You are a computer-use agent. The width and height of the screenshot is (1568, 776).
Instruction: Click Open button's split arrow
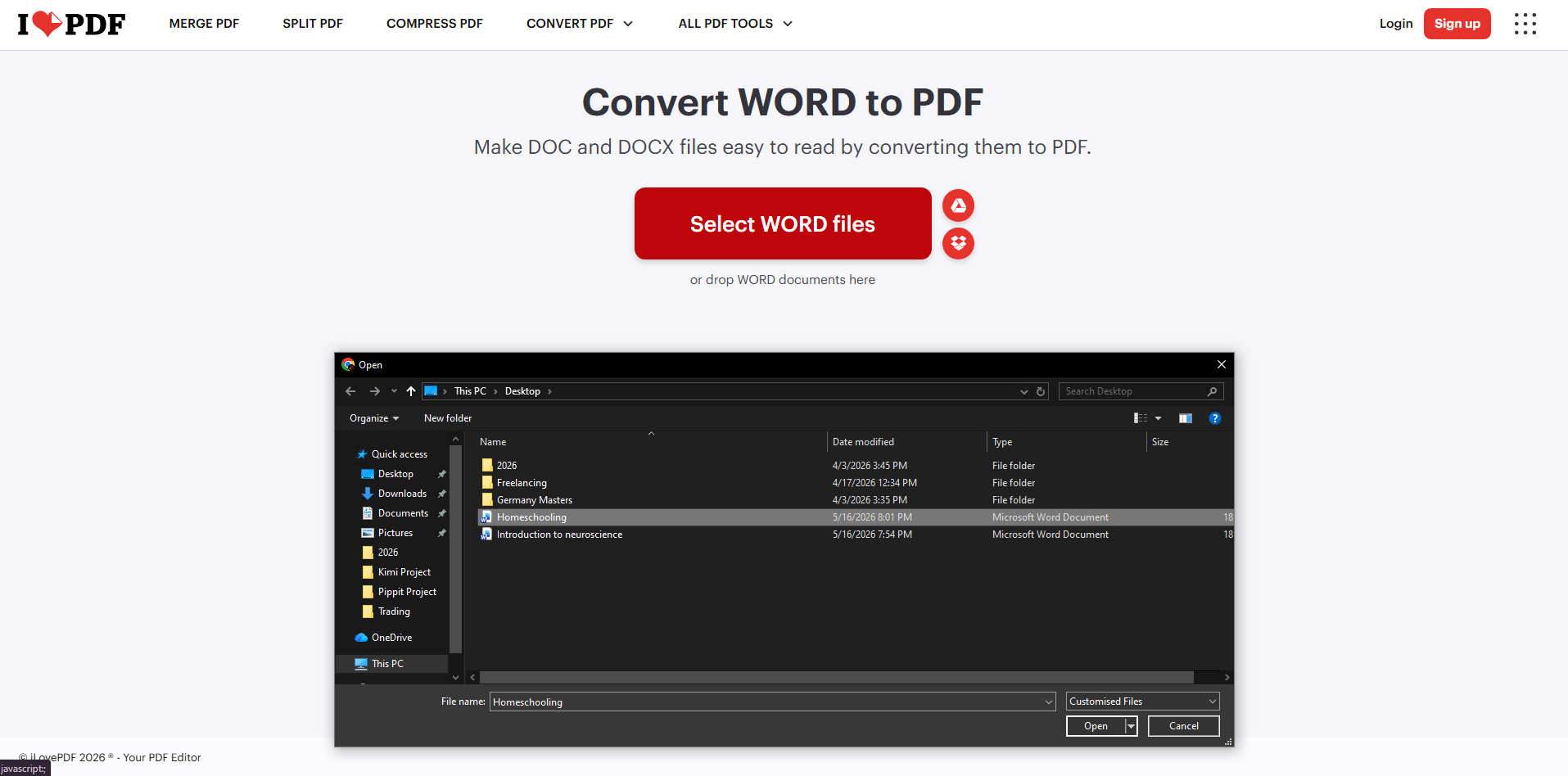tap(1131, 726)
